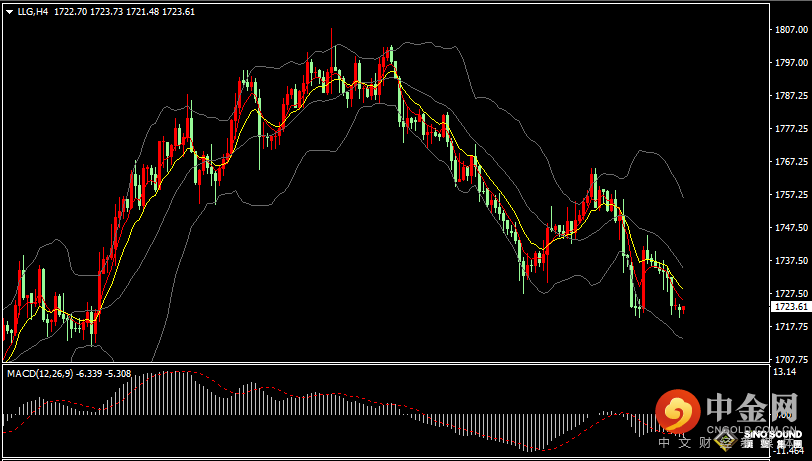The image size is (812, 461).
Task: Click the 13.14 MACD scale label
Action: [784, 371]
